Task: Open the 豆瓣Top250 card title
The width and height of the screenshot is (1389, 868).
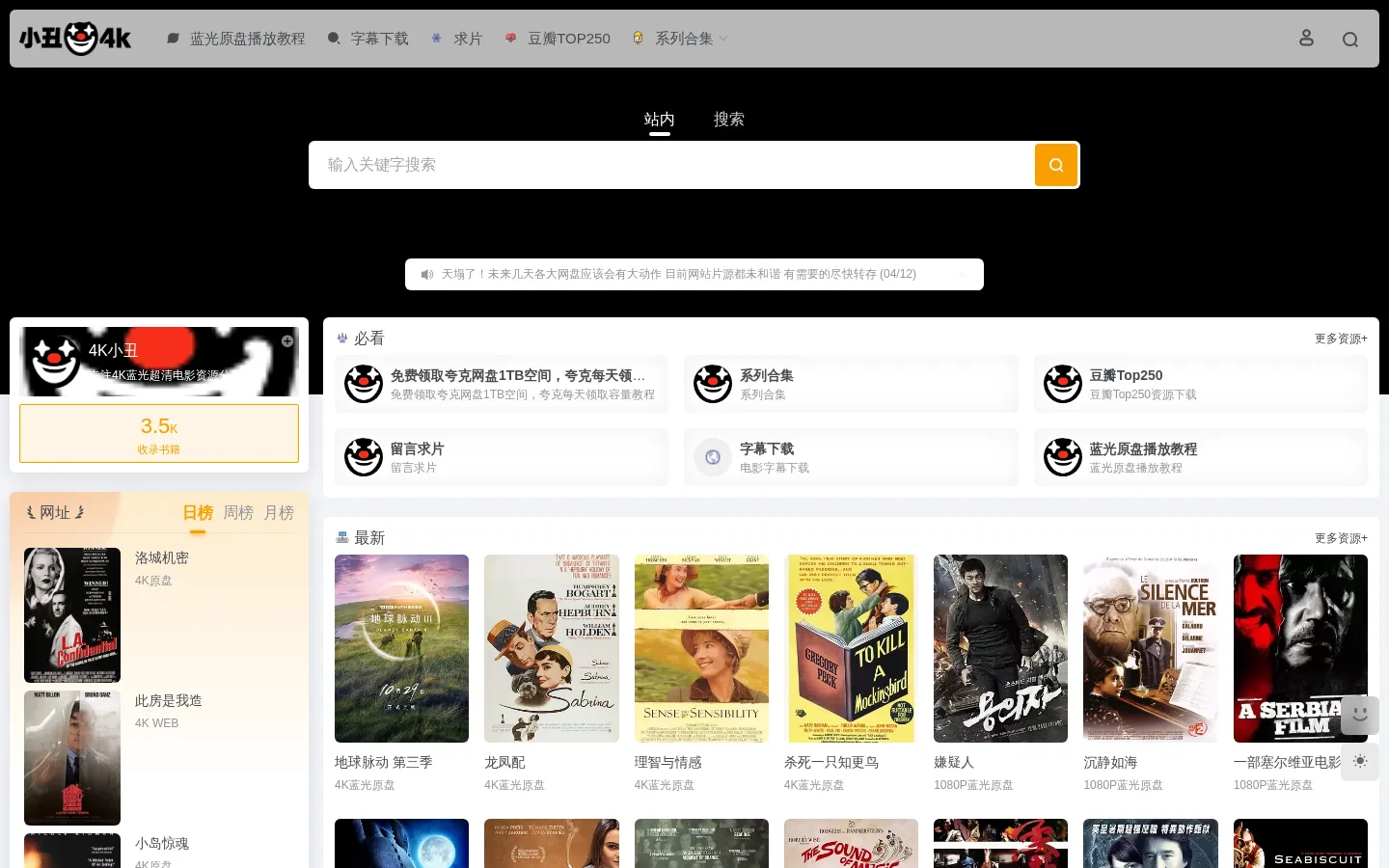Action: pyautogui.click(x=1126, y=376)
